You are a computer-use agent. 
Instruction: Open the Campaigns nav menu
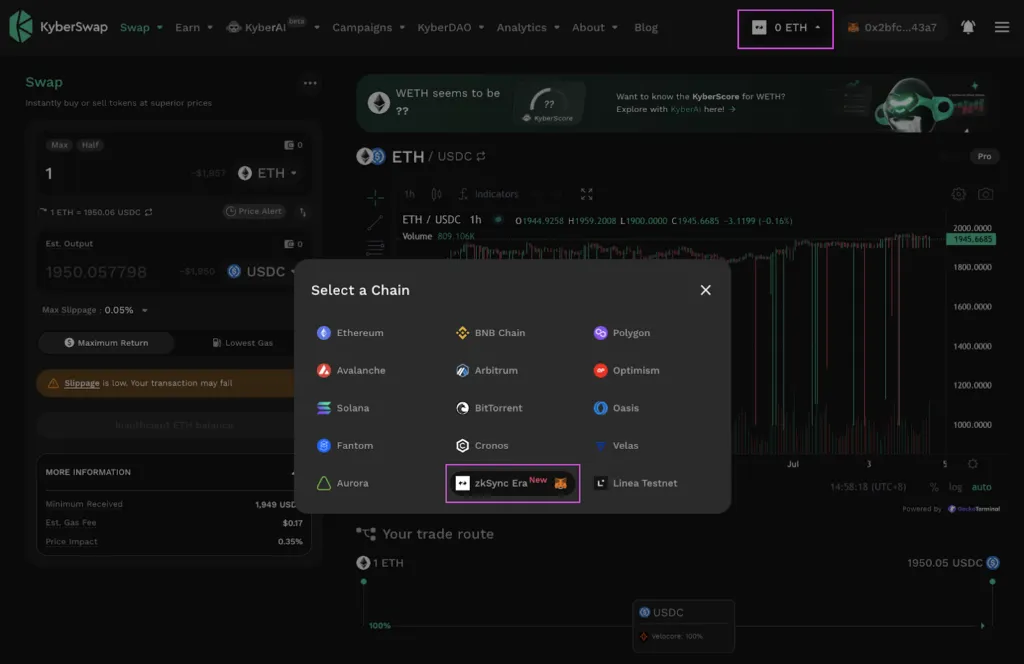[368, 27]
